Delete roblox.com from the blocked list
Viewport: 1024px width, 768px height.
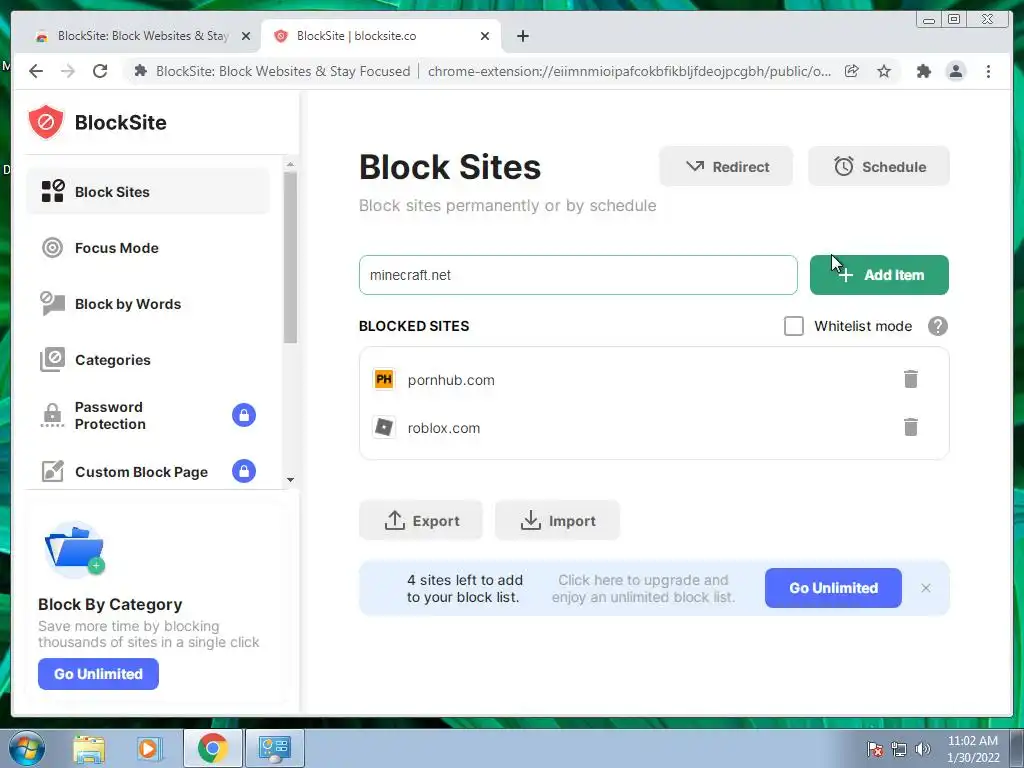pos(910,427)
